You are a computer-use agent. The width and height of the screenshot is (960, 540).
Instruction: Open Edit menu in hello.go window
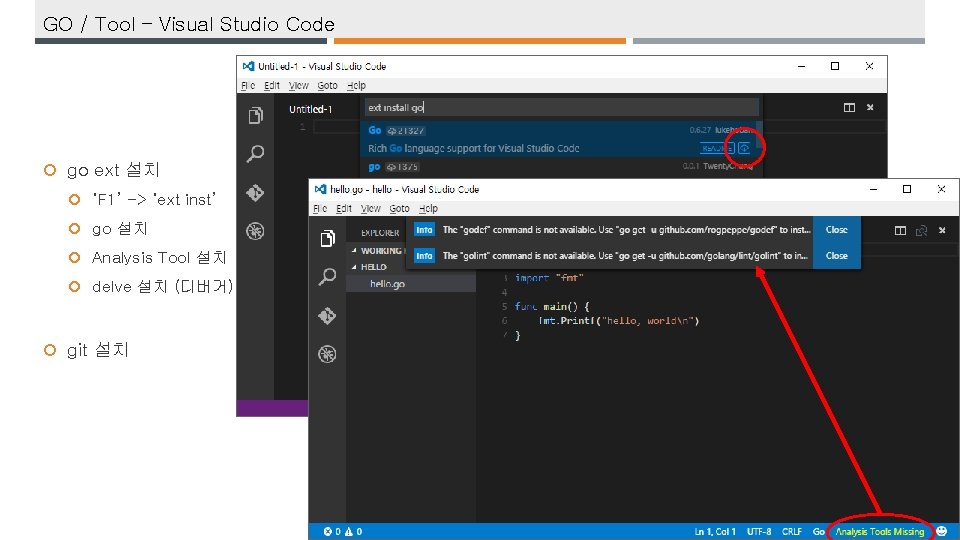tap(344, 208)
